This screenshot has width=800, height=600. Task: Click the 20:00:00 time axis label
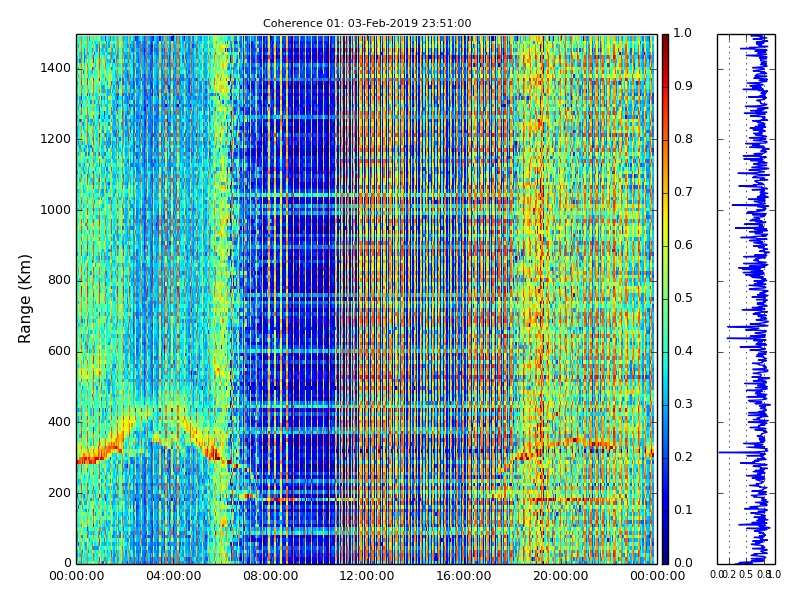pyautogui.click(x=561, y=577)
